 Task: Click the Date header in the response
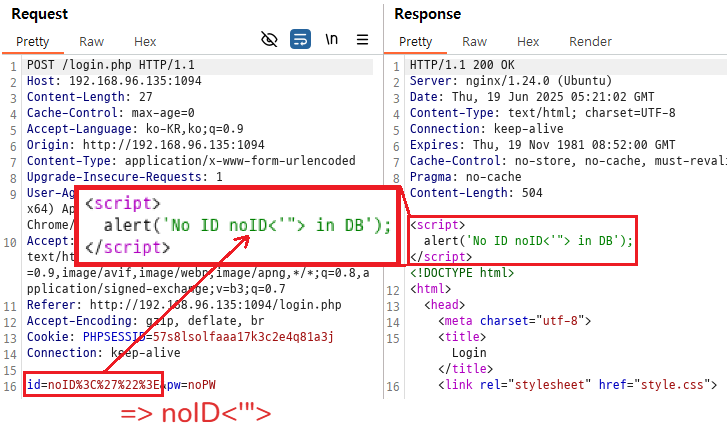pos(532,97)
